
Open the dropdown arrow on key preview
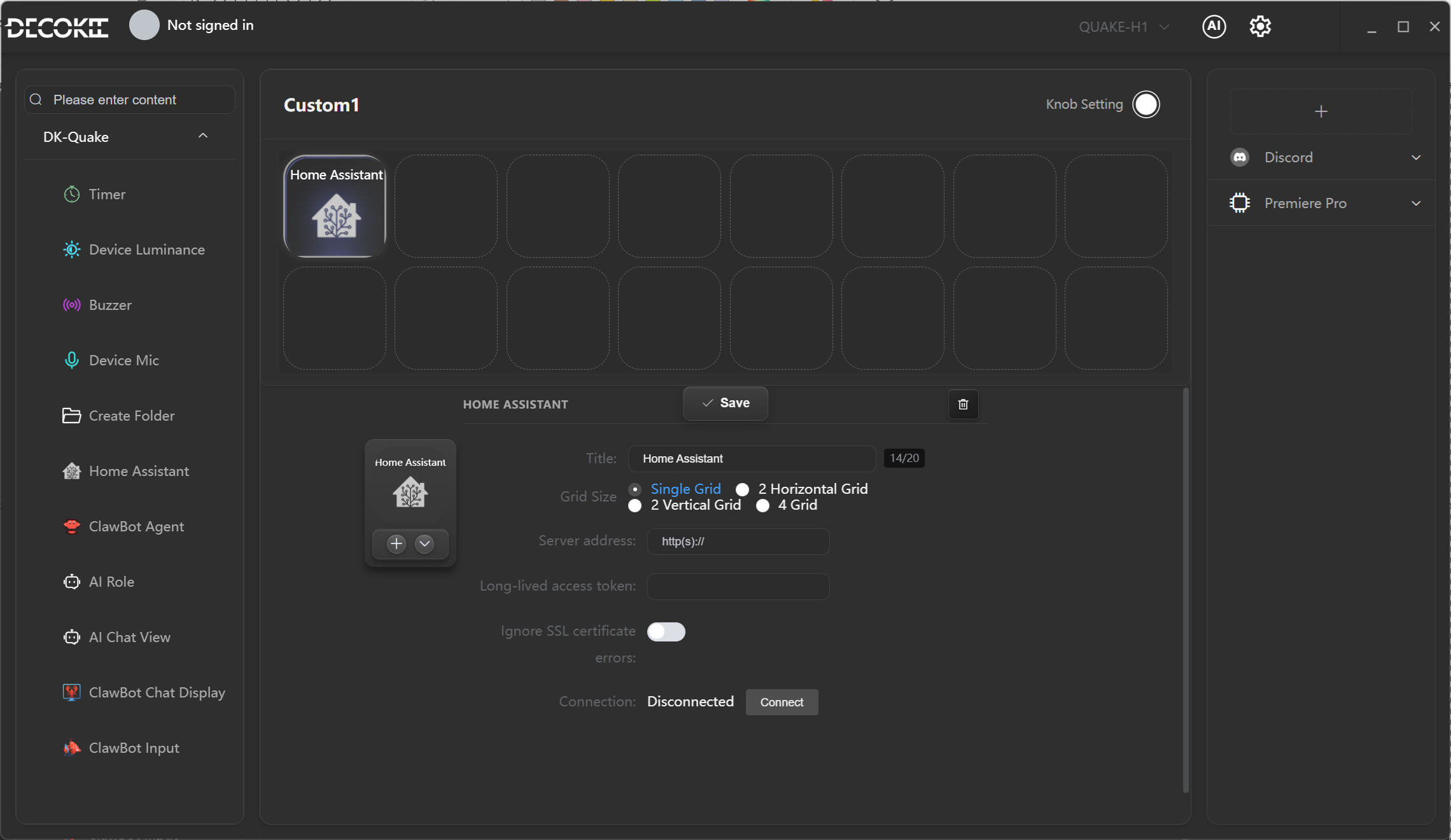click(424, 543)
